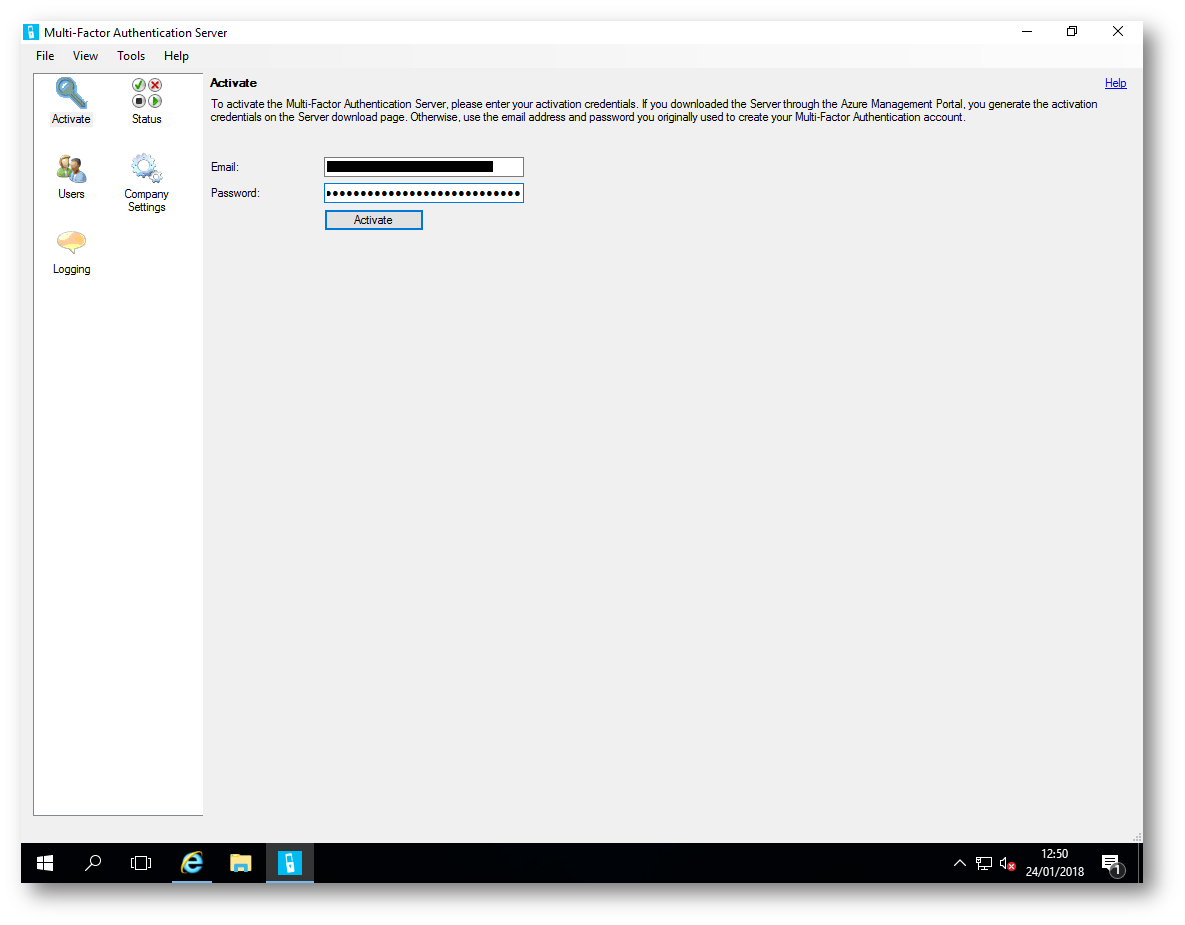Open the Logging speech bubble icon
This screenshot has height=925, width=1185.
pos(71,243)
